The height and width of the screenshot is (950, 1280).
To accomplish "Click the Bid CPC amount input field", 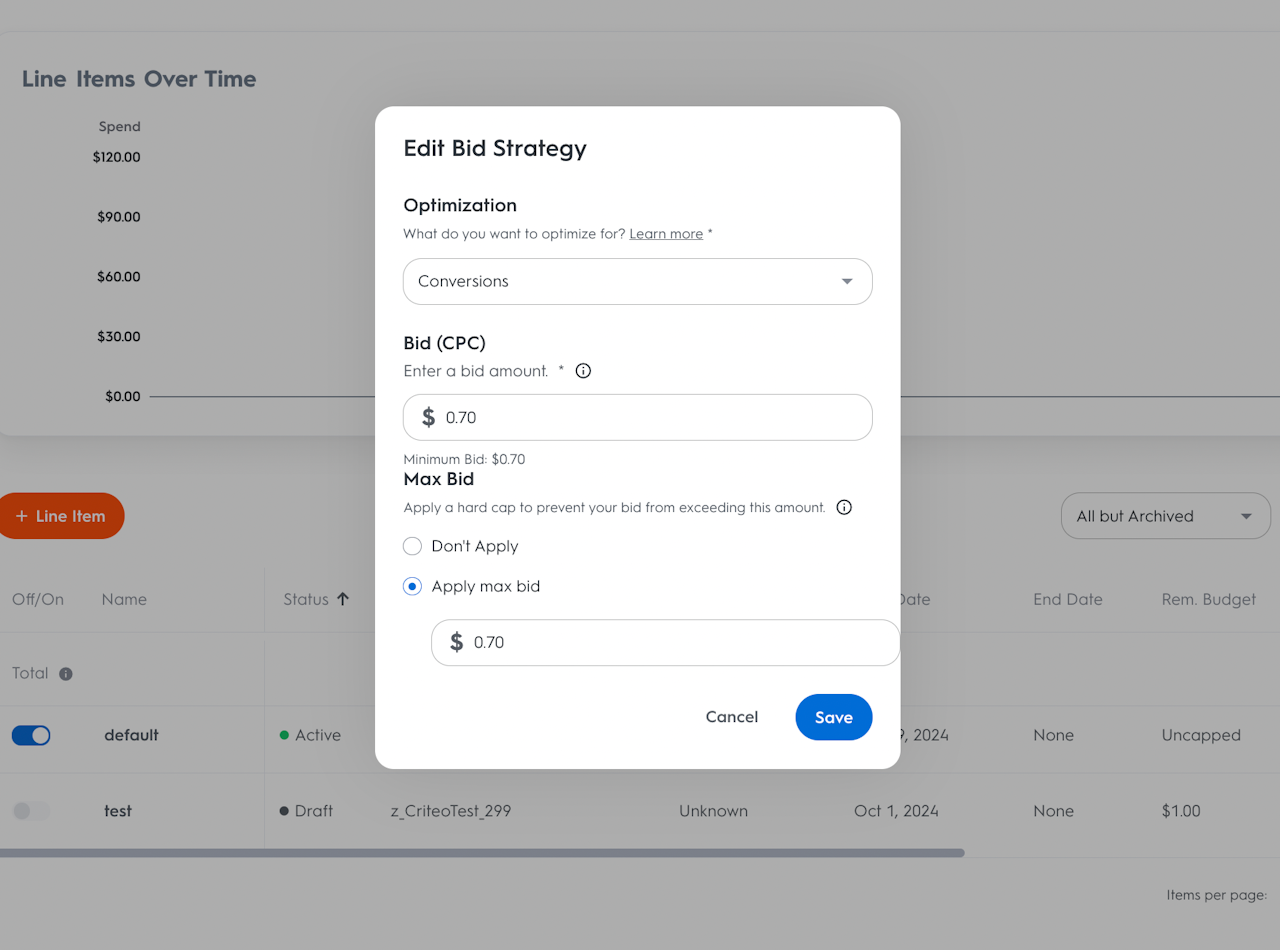I will coord(638,417).
